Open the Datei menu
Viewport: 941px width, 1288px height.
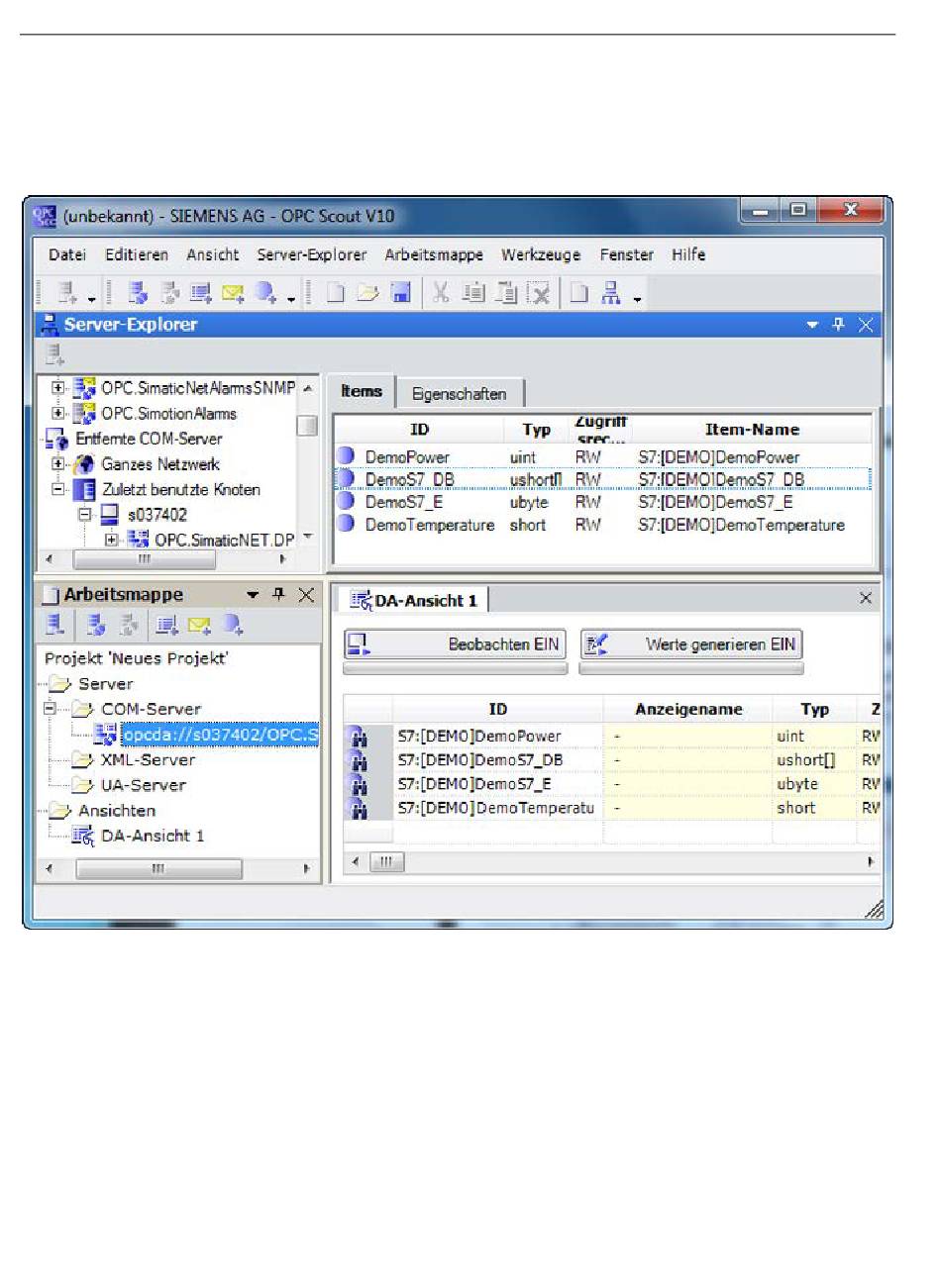pos(67,254)
